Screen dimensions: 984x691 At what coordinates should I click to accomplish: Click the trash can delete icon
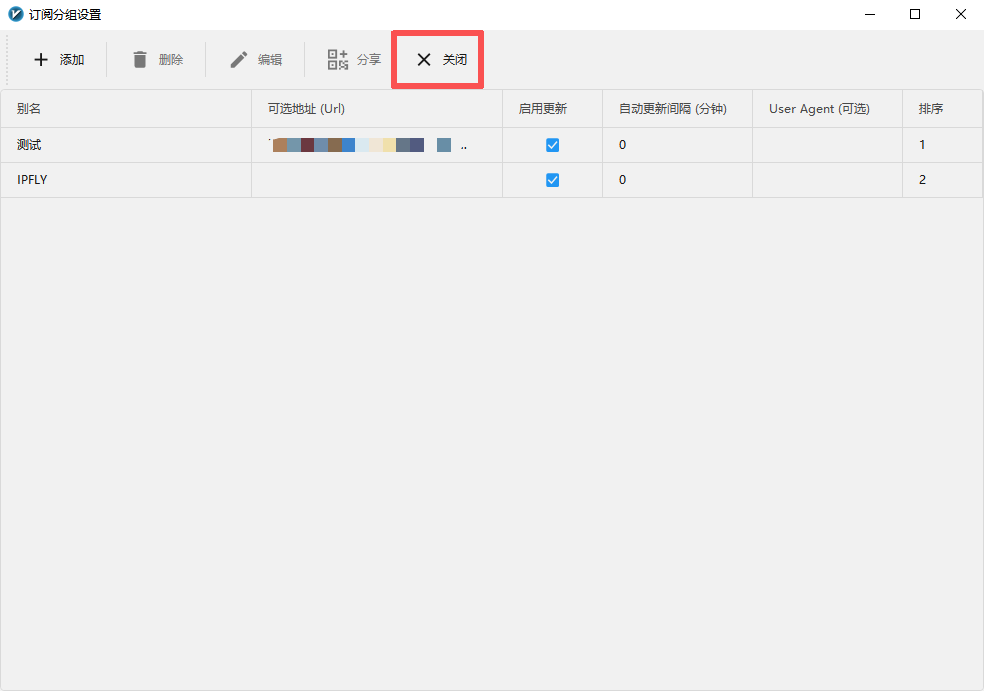[x=140, y=60]
